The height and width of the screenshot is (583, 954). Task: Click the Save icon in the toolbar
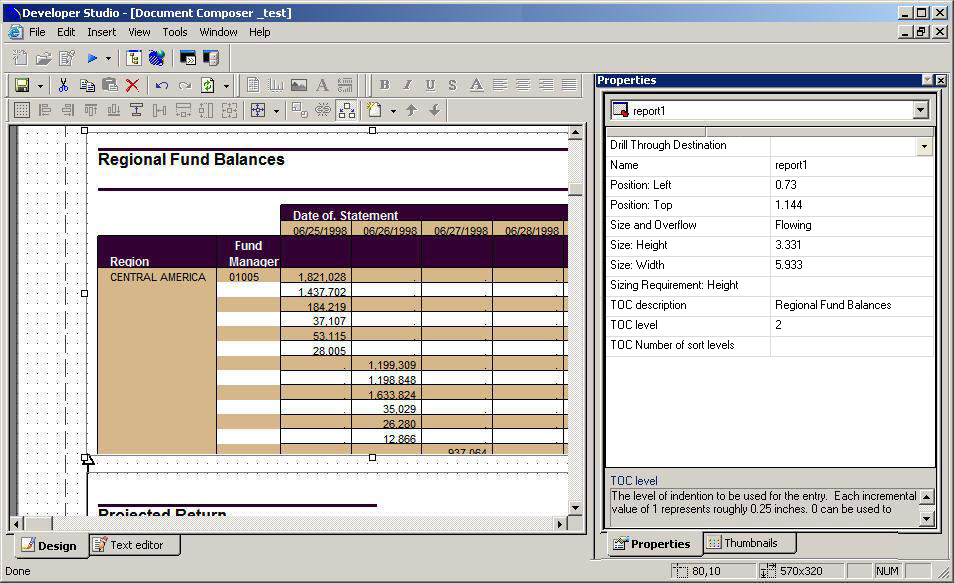pos(22,86)
